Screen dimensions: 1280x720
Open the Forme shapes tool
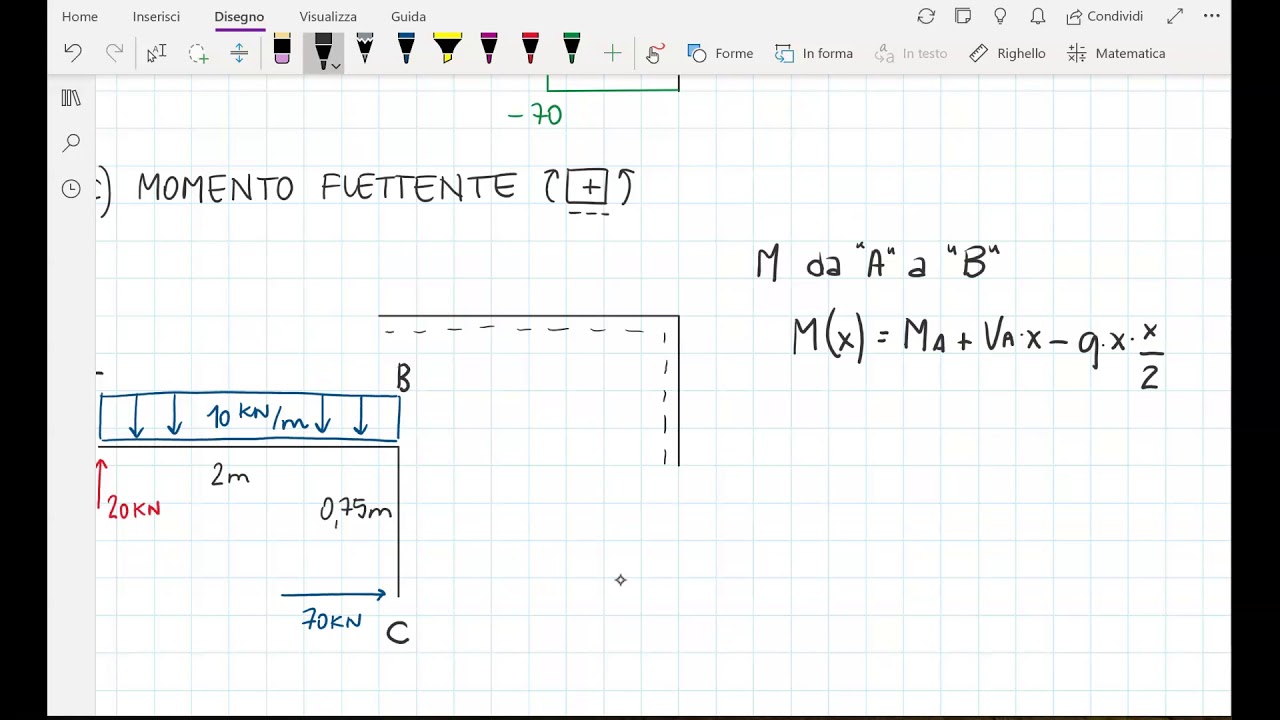click(x=720, y=53)
